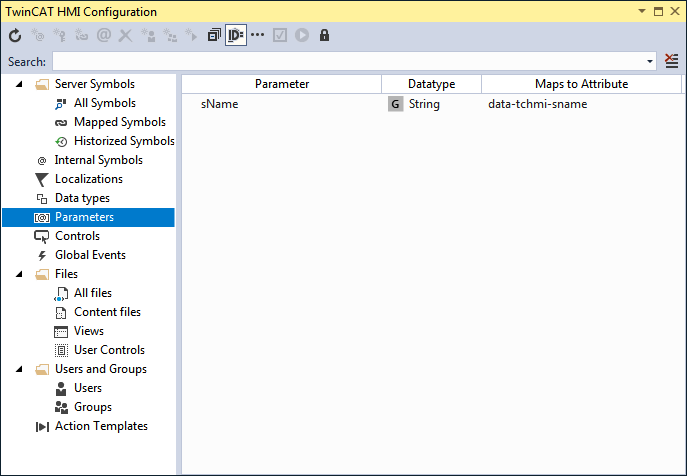Sort by the Datatype column header
The width and height of the screenshot is (687, 476).
click(x=432, y=84)
